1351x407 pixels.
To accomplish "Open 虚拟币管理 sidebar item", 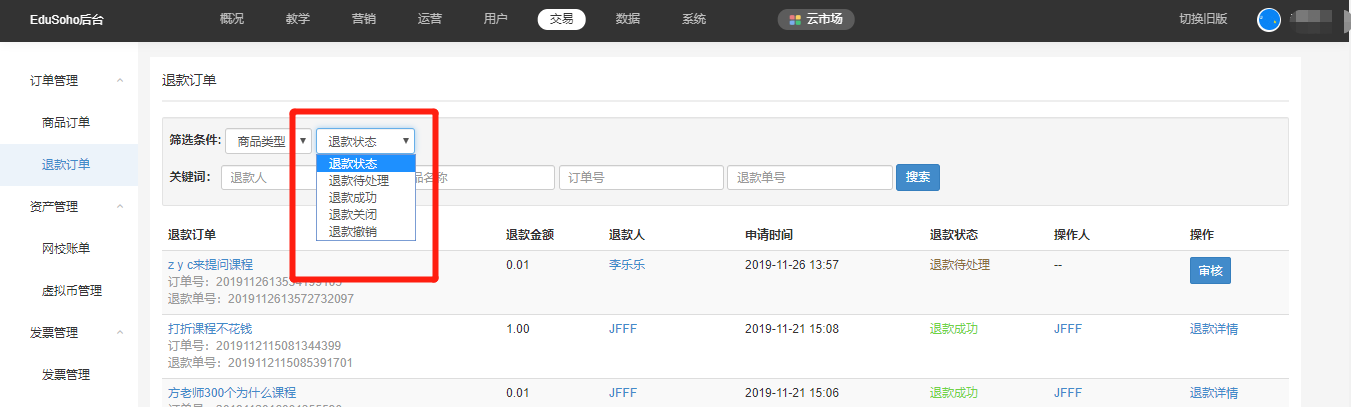I will (72, 291).
